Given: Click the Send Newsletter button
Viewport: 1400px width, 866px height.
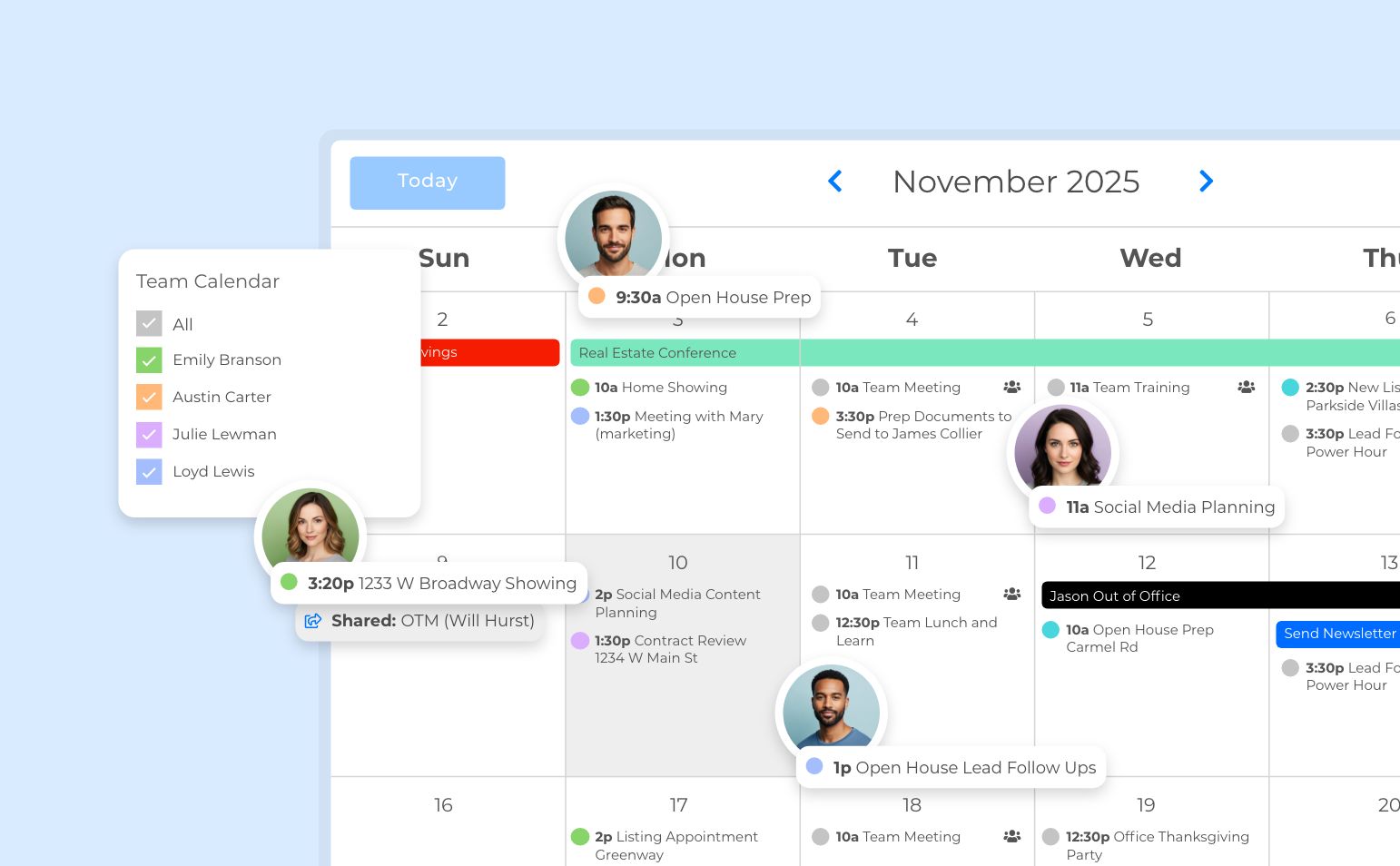Looking at the screenshot, I should point(1338,634).
